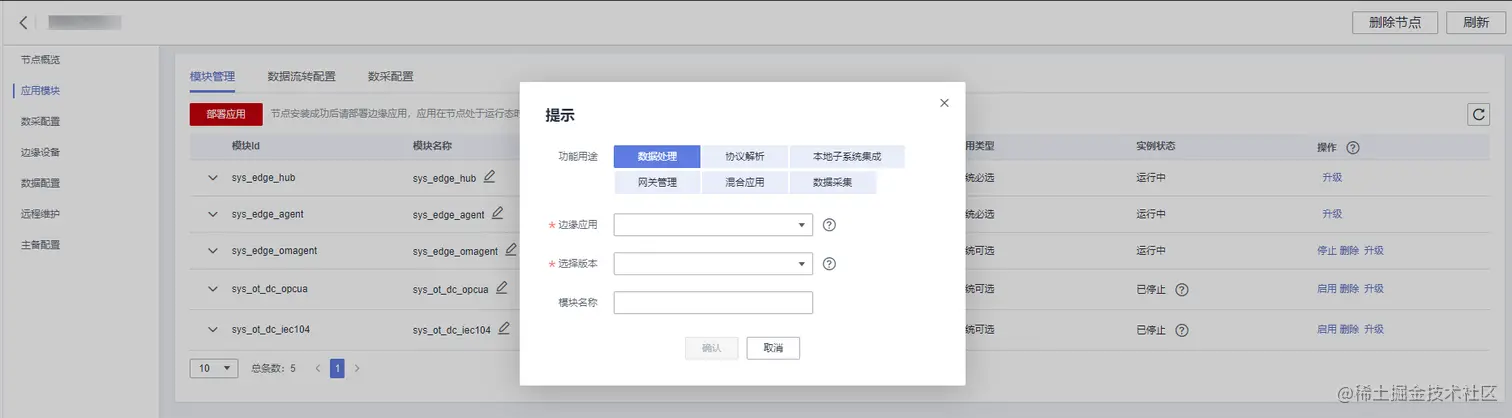Expand the sys_edge_agent row

pos(212,214)
